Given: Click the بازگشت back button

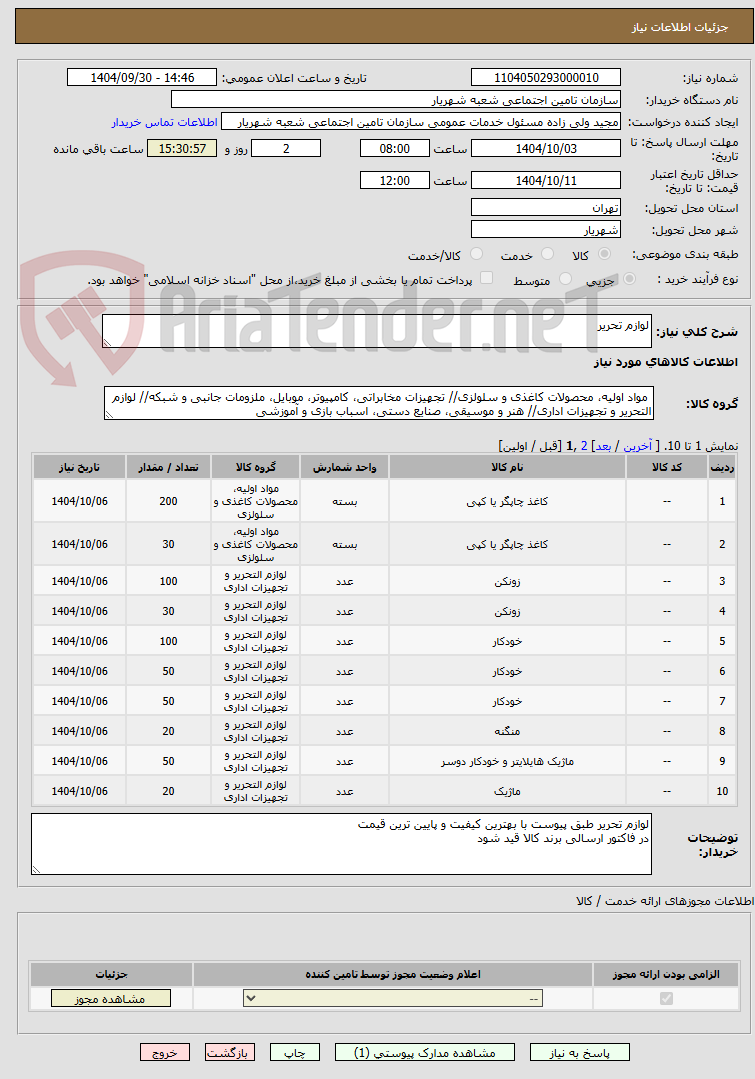Looking at the screenshot, I should coord(230,1053).
